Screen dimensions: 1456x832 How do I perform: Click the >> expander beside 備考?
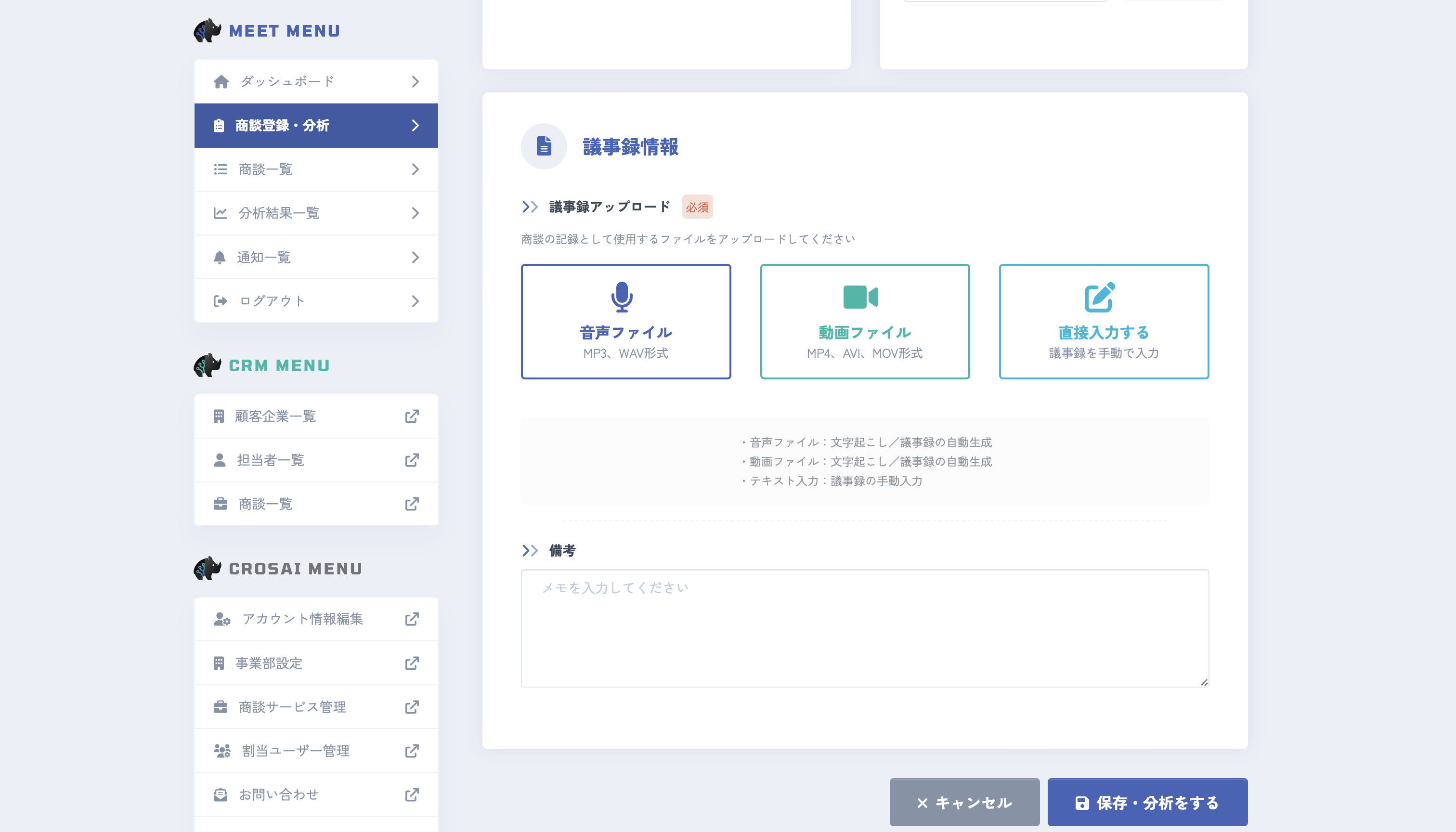click(530, 550)
